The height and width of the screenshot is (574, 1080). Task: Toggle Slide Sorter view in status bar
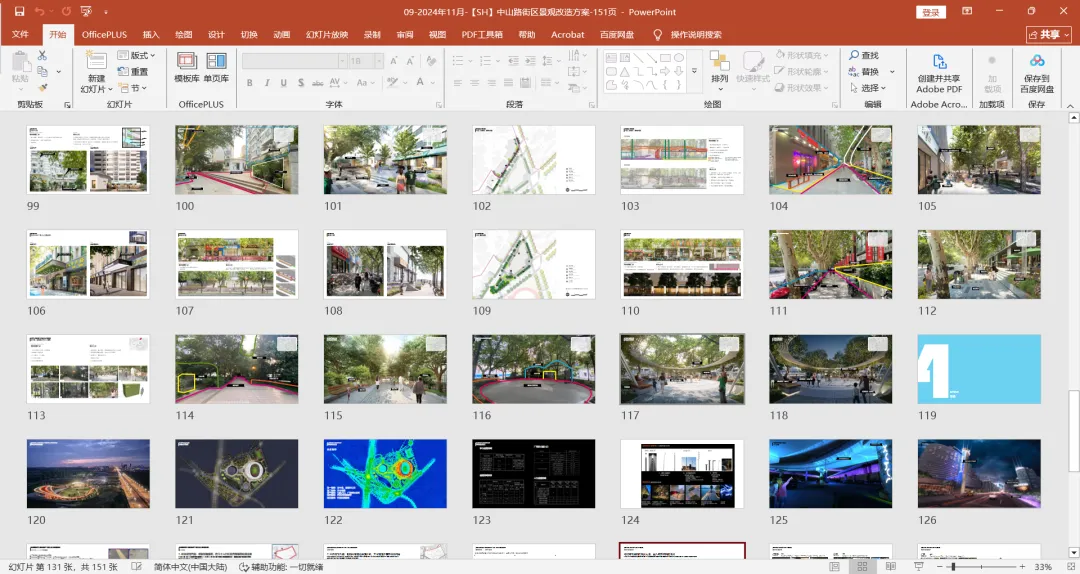(862, 567)
